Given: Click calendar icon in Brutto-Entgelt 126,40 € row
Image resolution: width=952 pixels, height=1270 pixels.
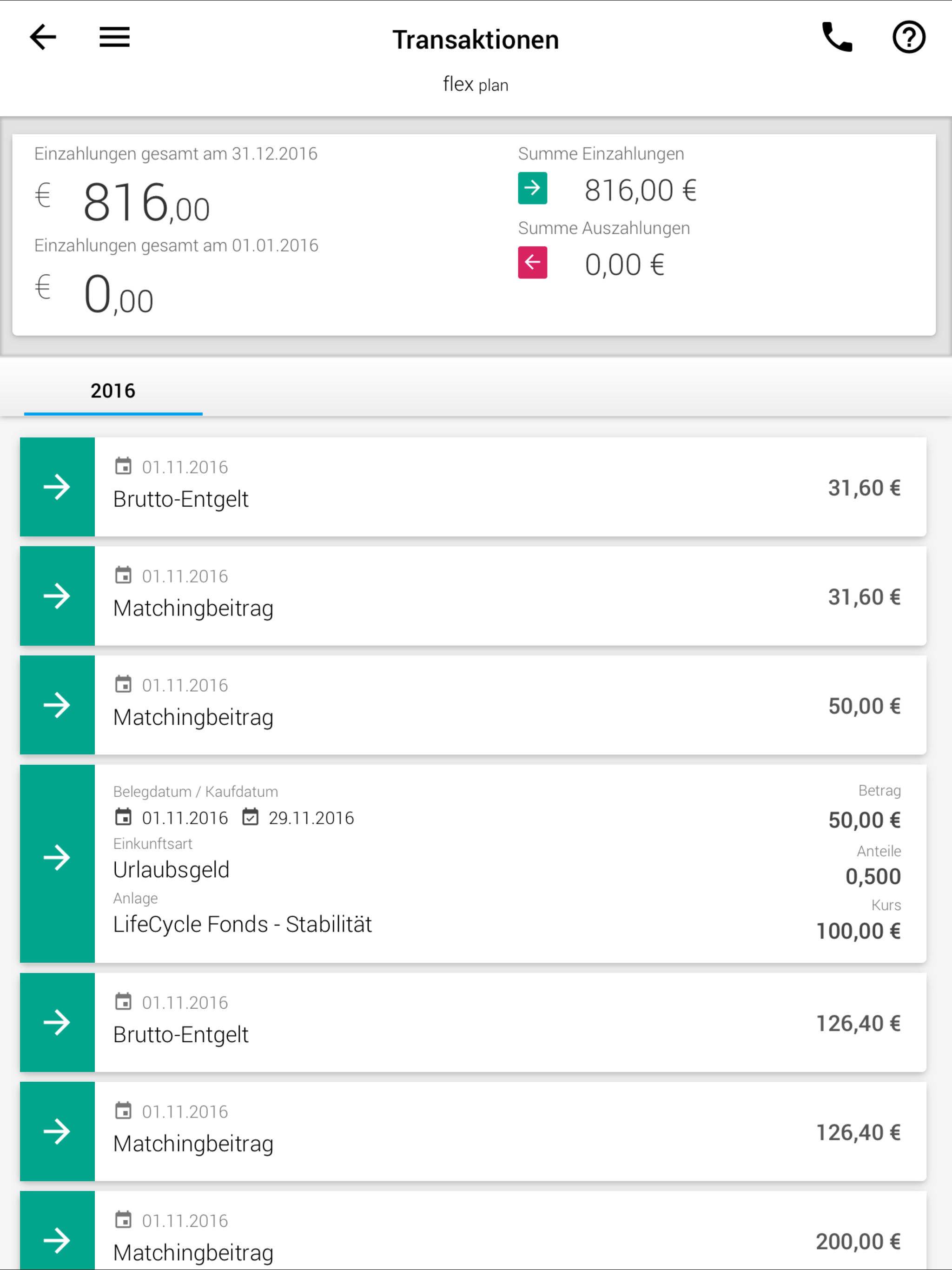Looking at the screenshot, I should click(x=124, y=1001).
